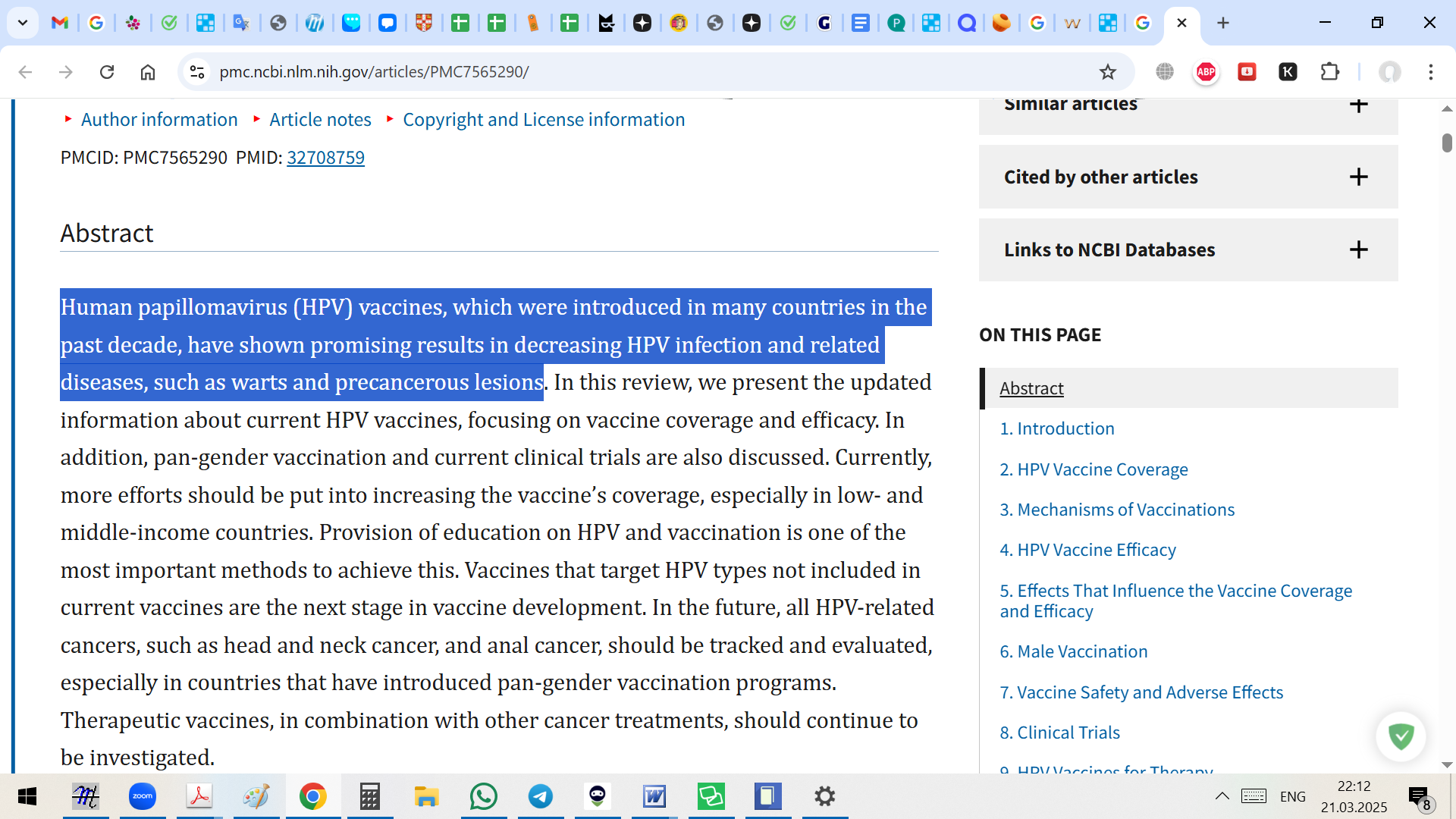This screenshot has height=819, width=1456.
Task: Expand Links to NCBI Databases section
Action: click(x=1358, y=249)
